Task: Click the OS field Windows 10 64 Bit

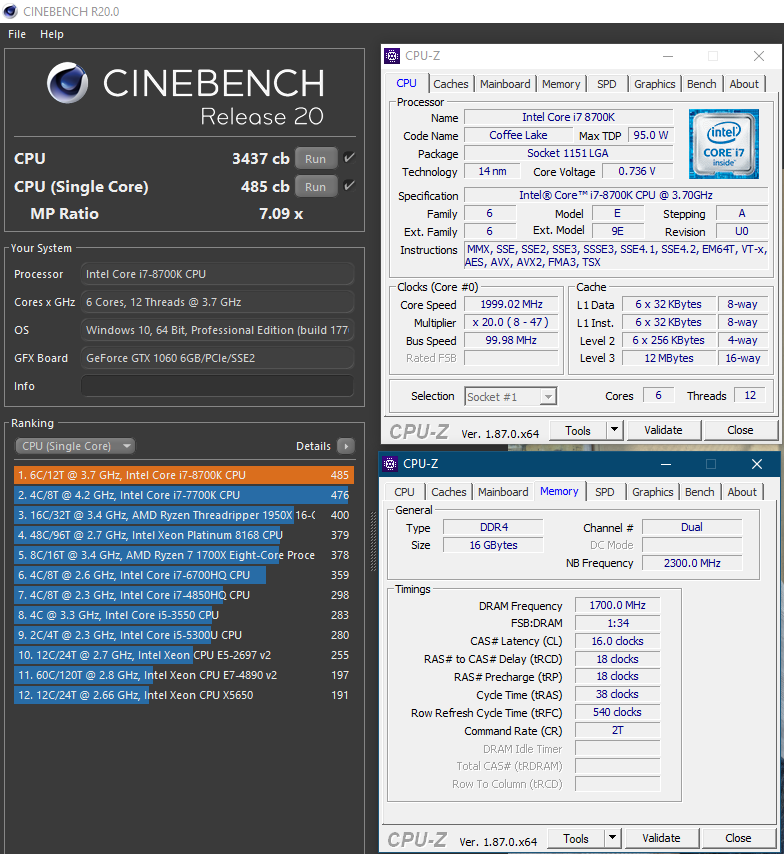Action: [x=217, y=330]
